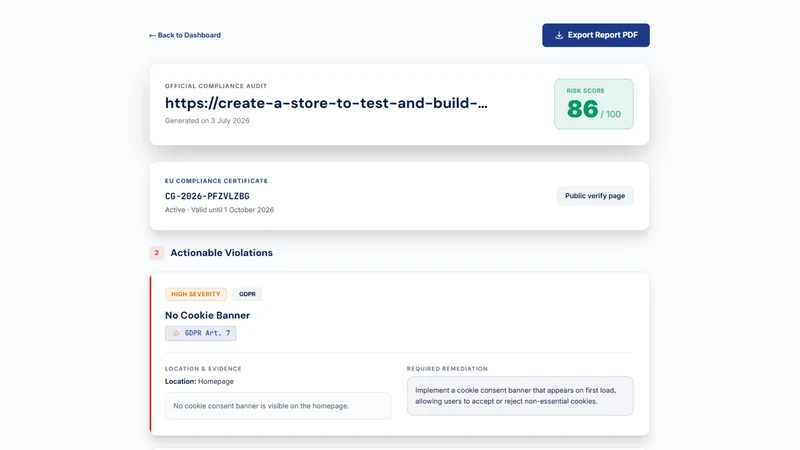This screenshot has height=450, width=800.
Task: Click the EU COMPLIANCE CERTIFICATE label
Action: 216,181
